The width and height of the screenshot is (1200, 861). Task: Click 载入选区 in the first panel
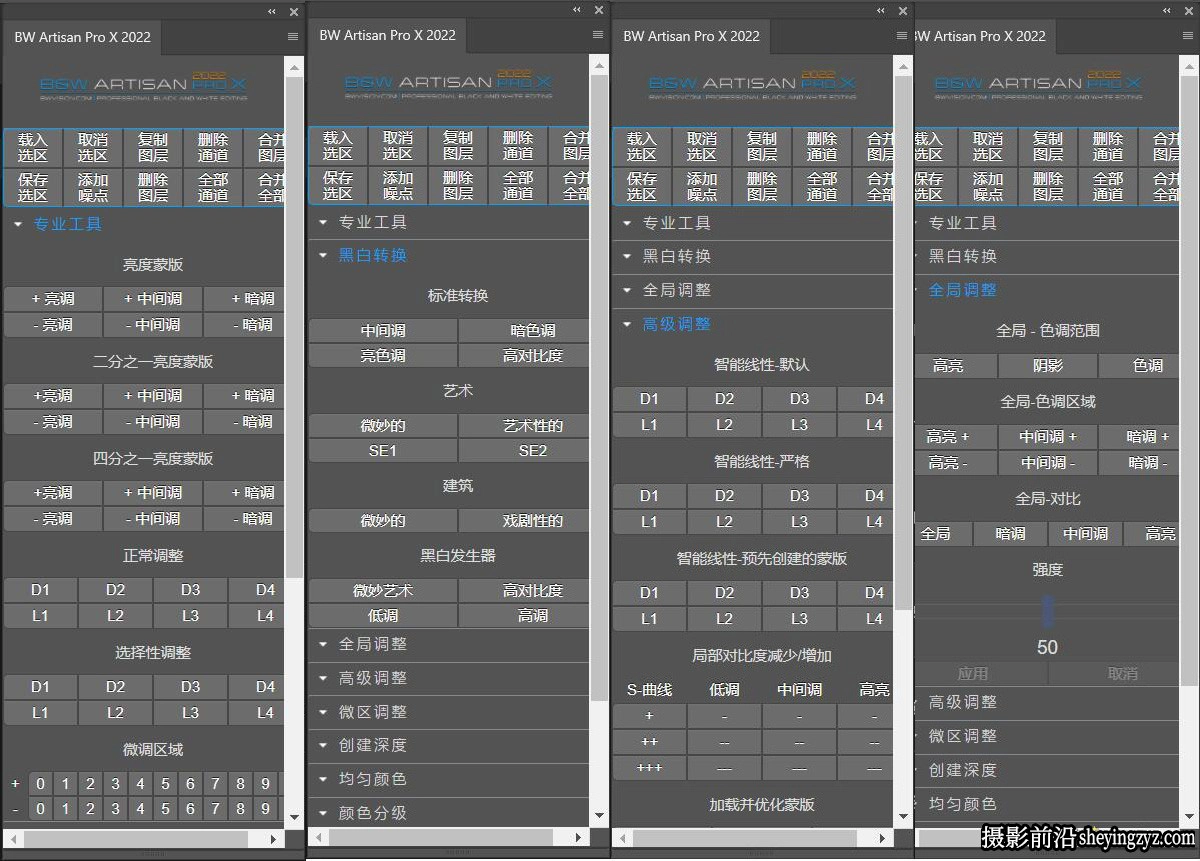coord(33,148)
